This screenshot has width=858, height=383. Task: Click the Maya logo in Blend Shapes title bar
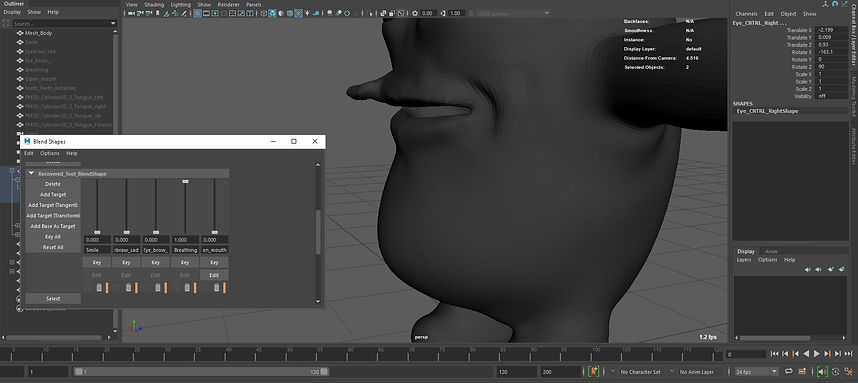(27, 141)
